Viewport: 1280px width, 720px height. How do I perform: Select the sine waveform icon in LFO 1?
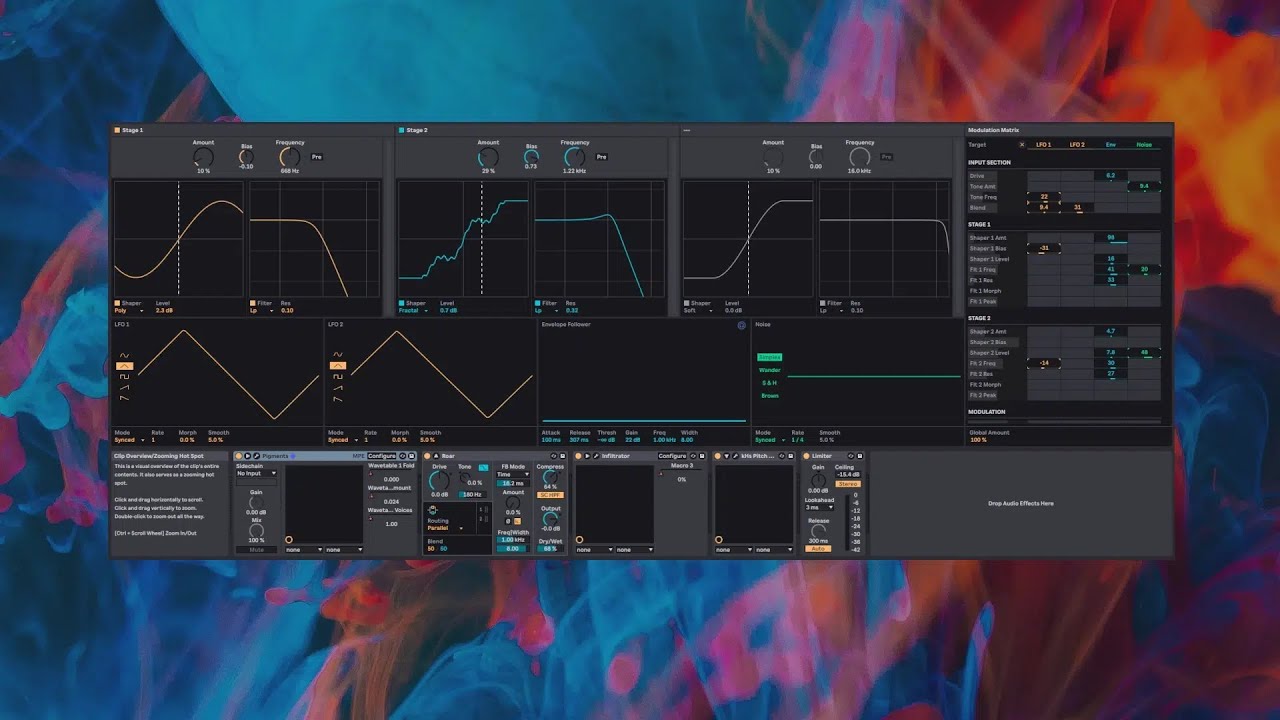125,356
